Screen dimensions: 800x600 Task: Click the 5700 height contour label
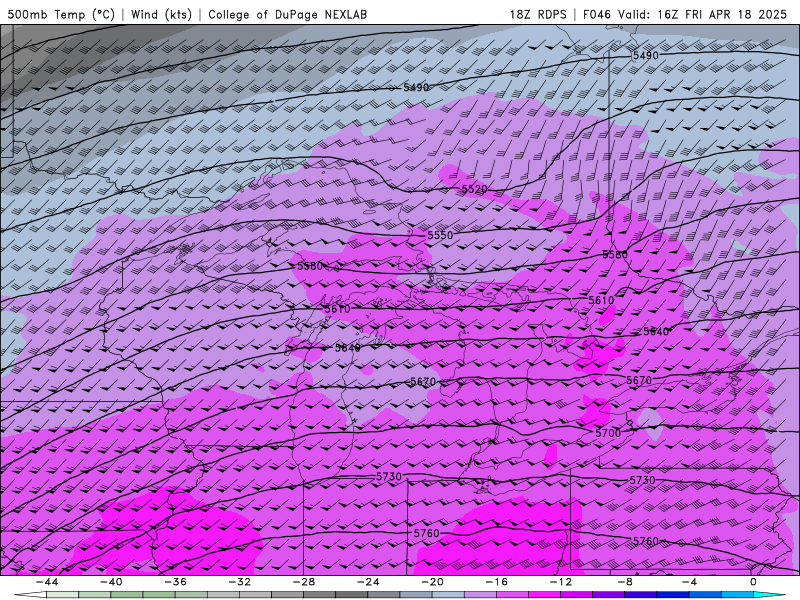coord(608,433)
